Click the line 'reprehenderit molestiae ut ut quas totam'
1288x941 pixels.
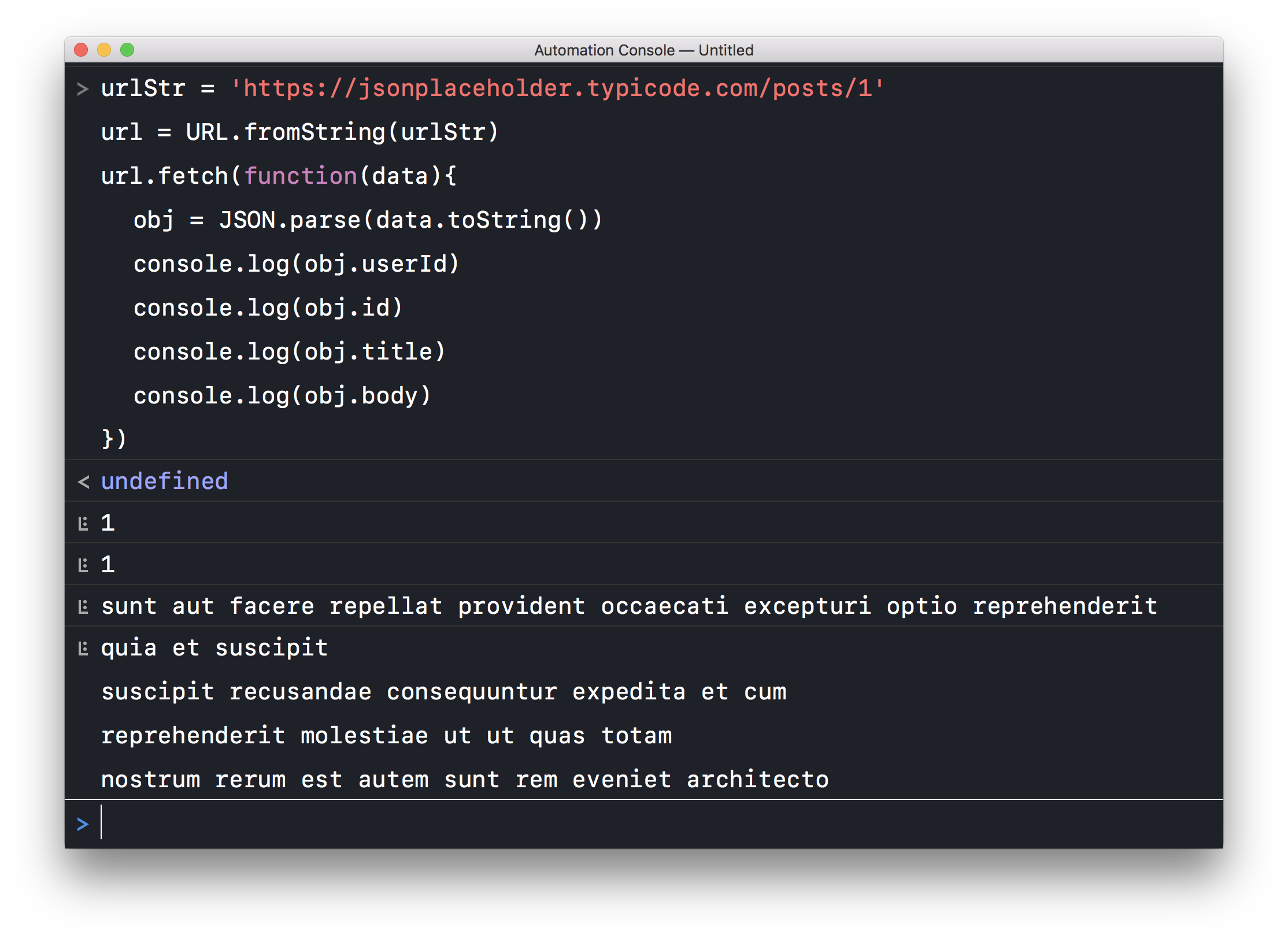387,736
